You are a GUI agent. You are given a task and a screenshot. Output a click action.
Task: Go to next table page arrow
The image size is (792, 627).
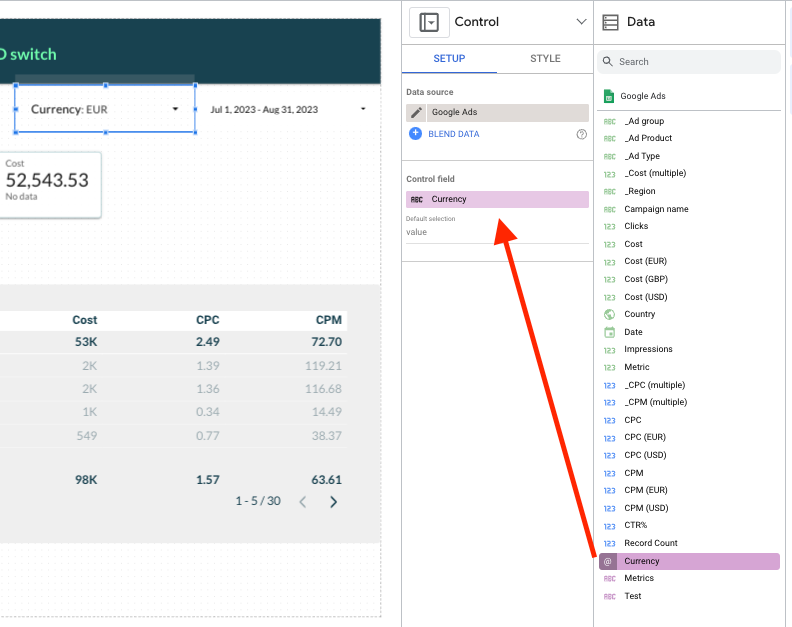(x=334, y=502)
